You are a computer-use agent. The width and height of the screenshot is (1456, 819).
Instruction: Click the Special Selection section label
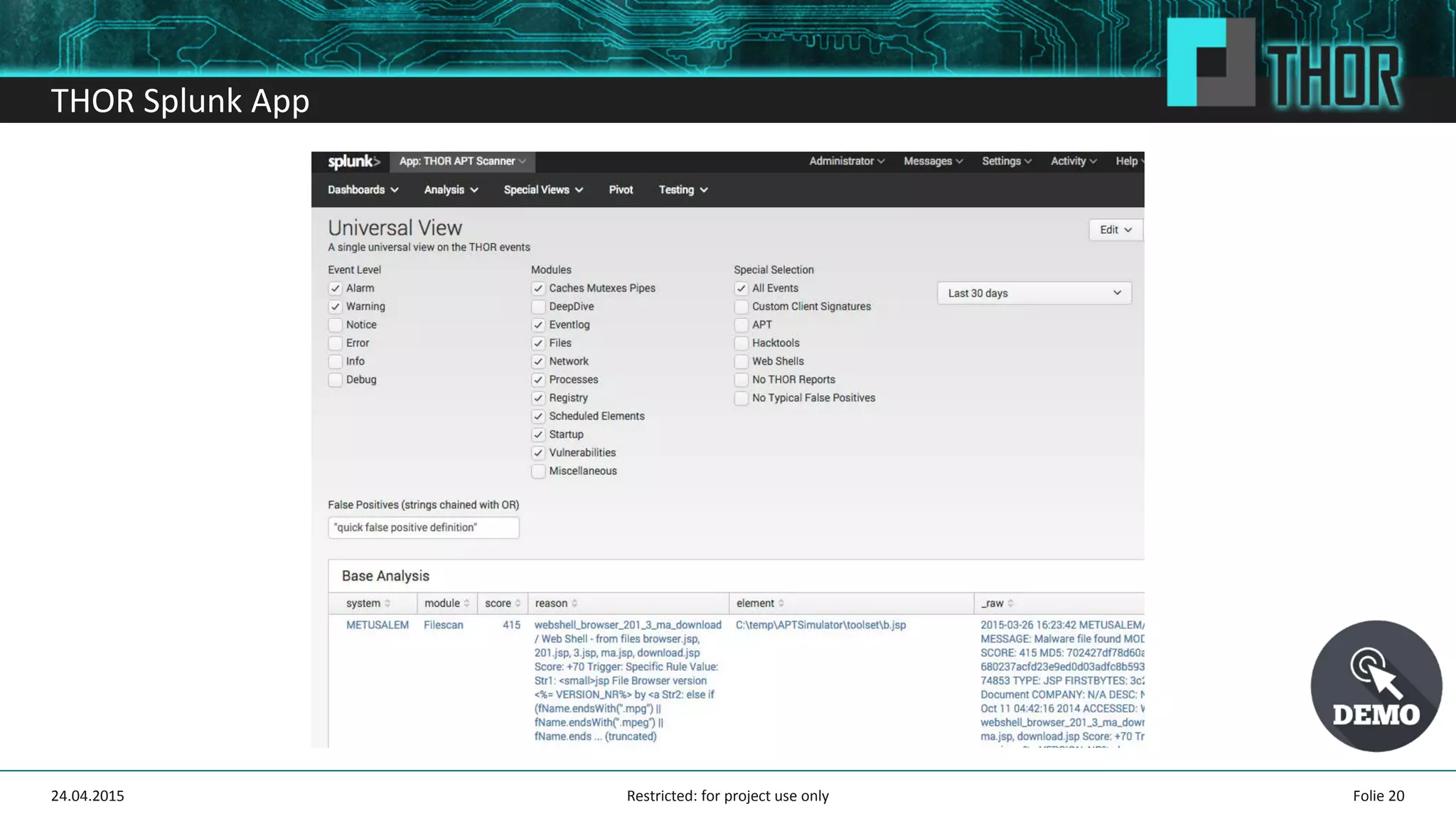click(x=773, y=270)
